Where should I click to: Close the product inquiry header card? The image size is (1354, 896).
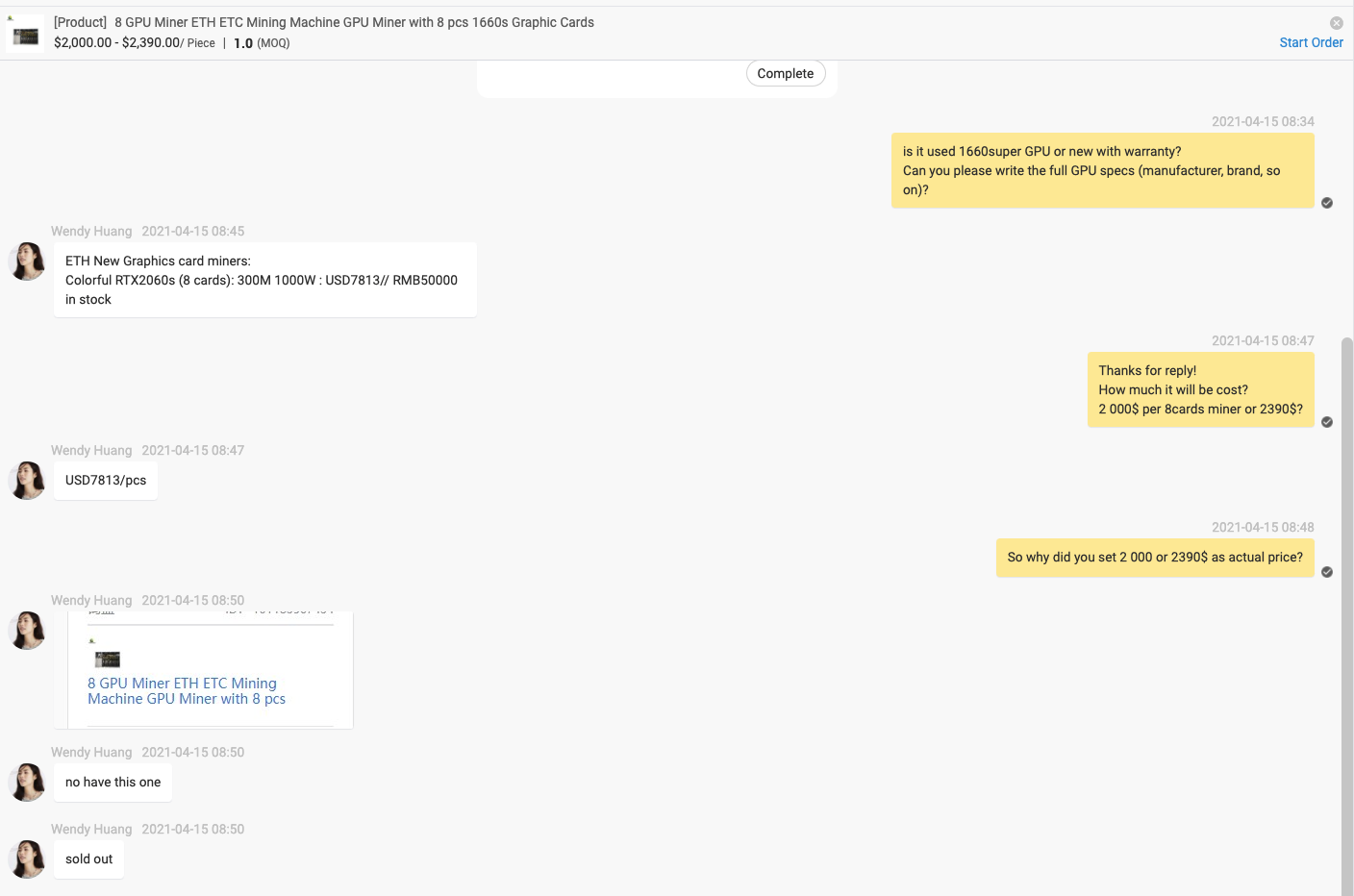tap(1336, 23)
